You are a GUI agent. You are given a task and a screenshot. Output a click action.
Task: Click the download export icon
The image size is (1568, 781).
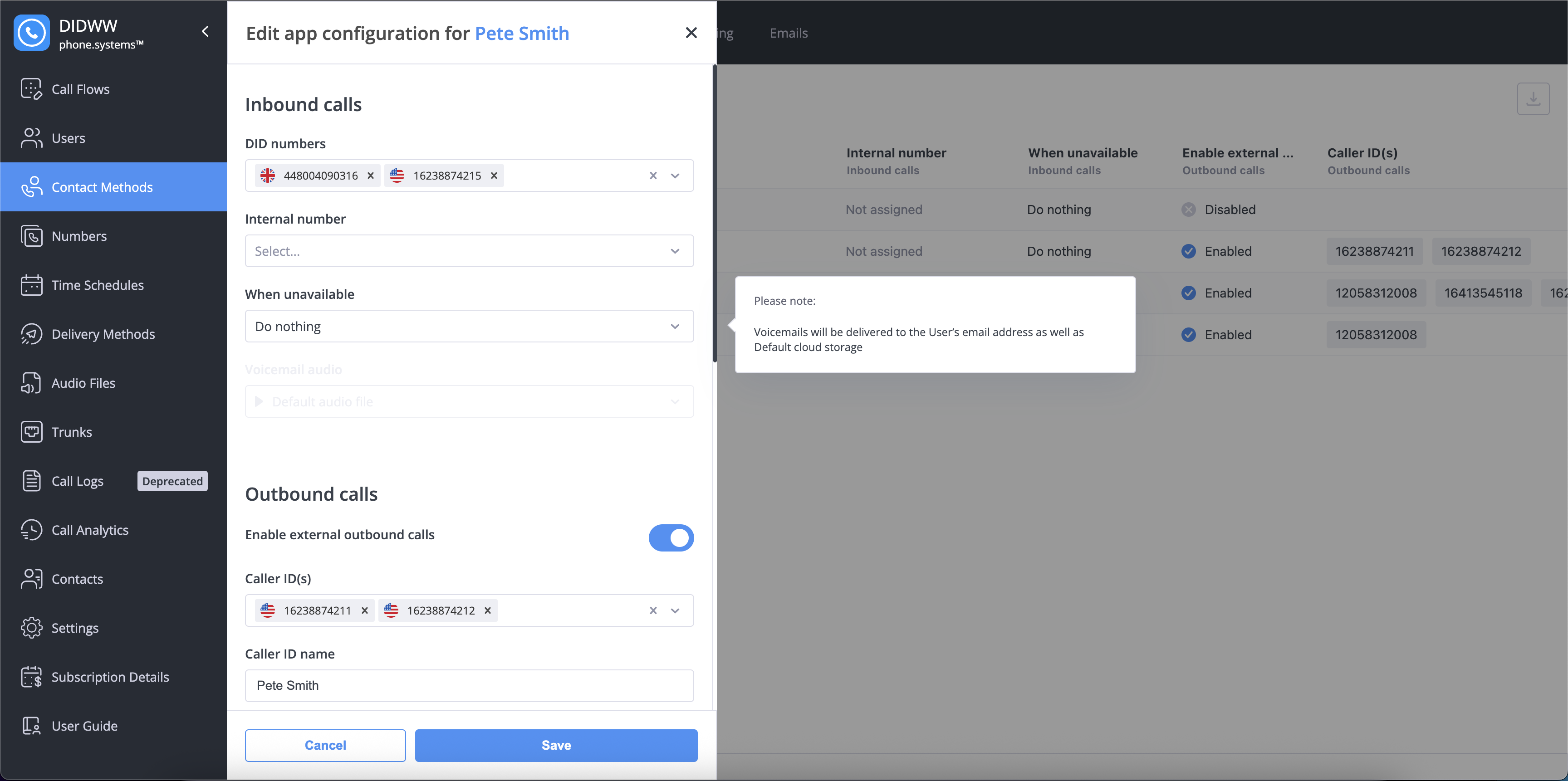pyautogui.click(x=1533, y=98)
